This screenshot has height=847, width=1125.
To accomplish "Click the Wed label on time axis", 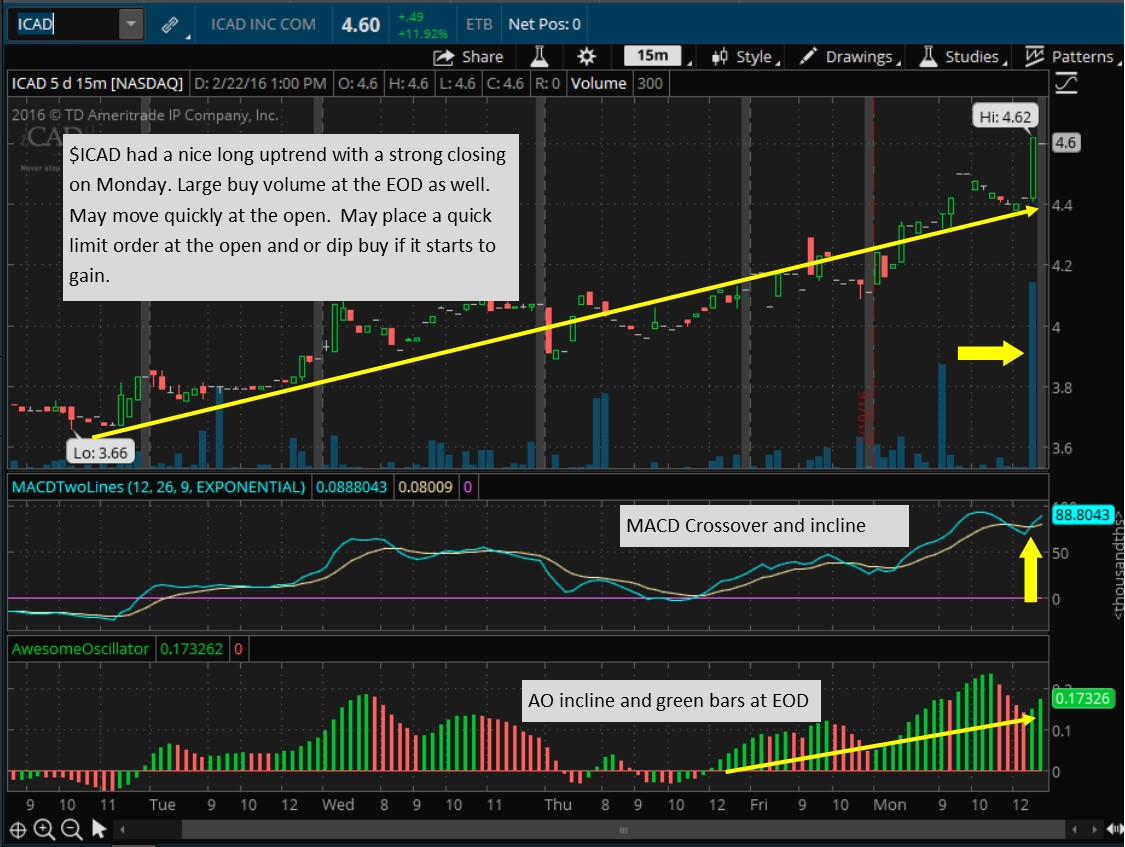I will pos(338,805).
